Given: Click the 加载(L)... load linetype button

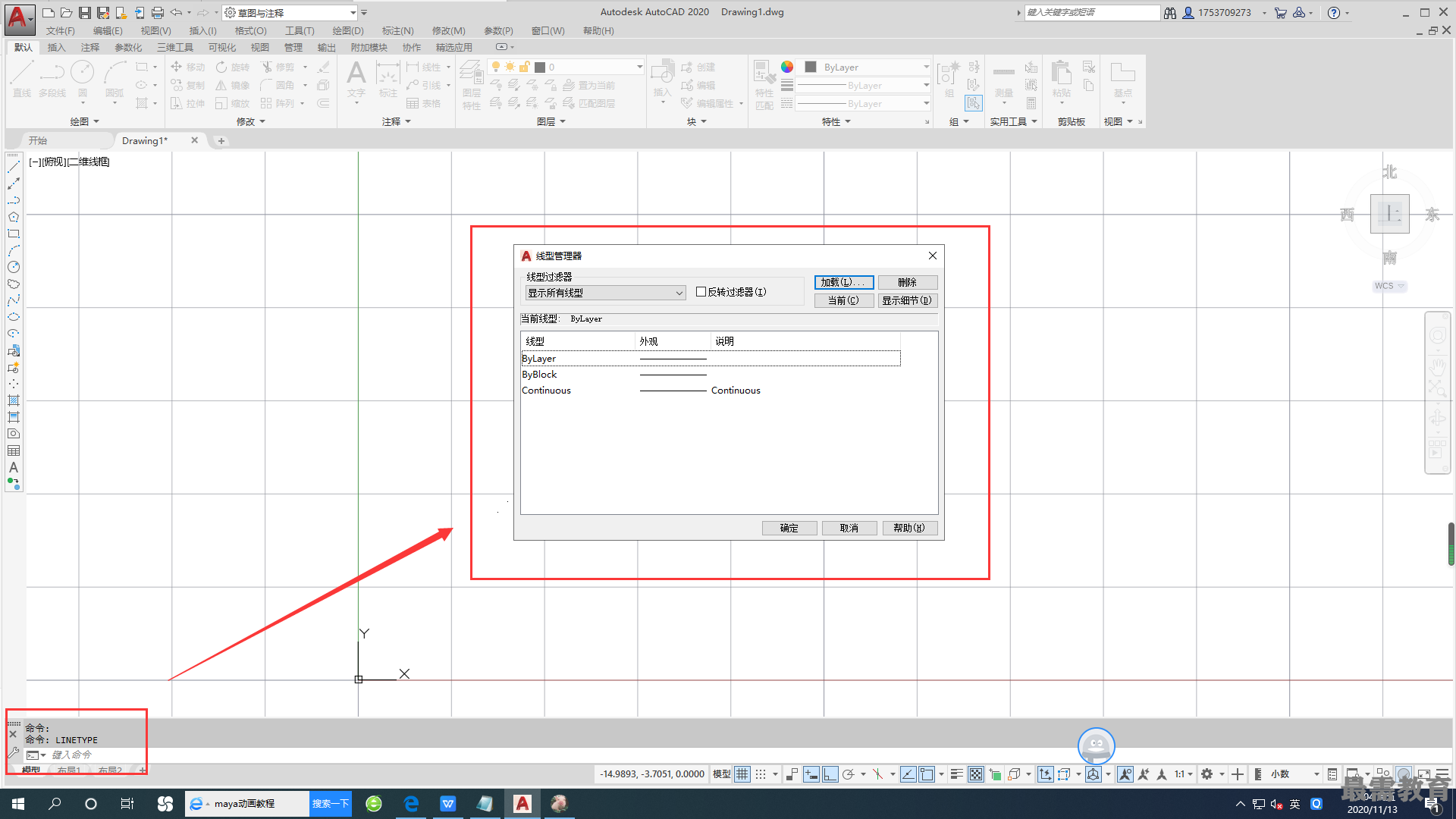Looking at the screenshot, I should point(844,282).
